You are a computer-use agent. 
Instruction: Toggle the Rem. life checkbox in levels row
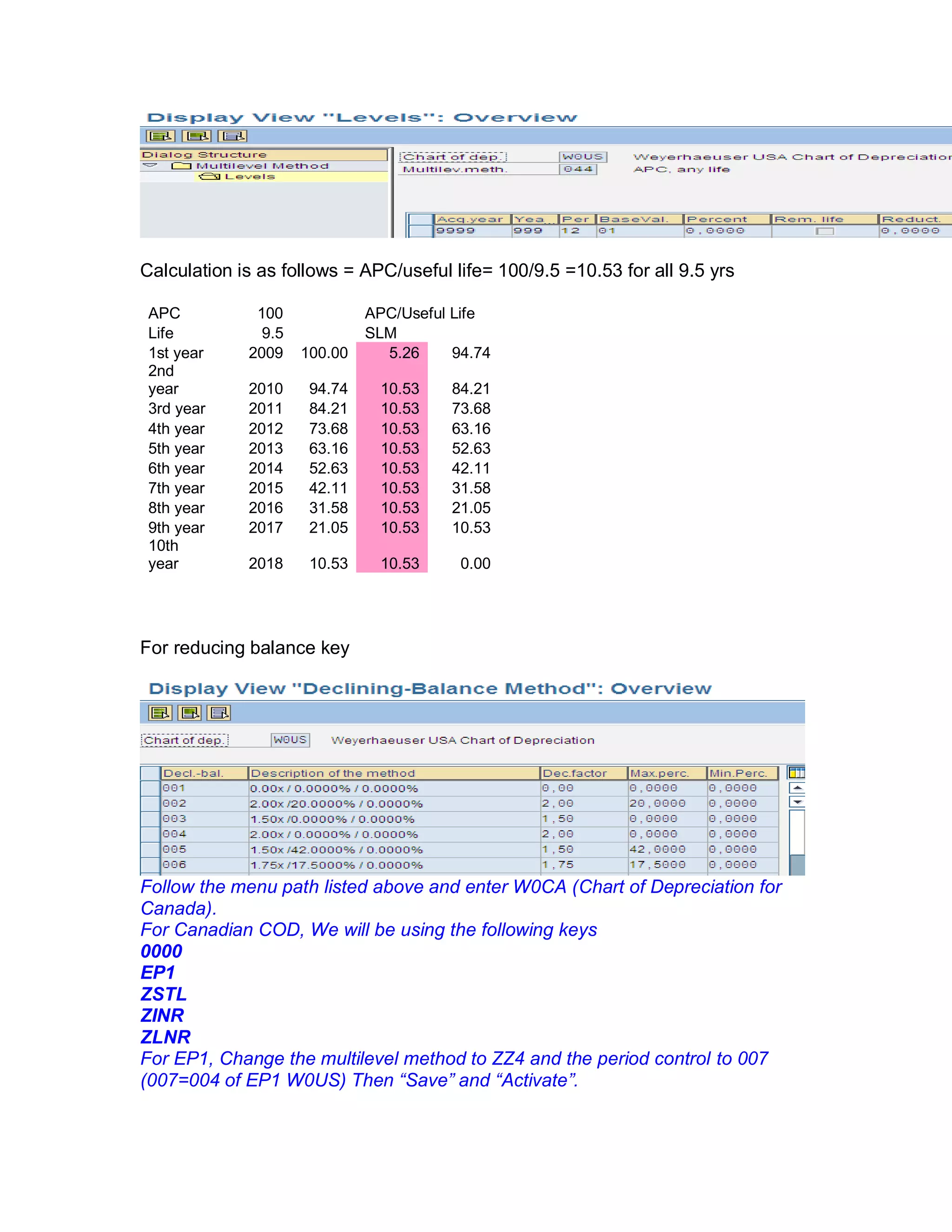(825, 231)
